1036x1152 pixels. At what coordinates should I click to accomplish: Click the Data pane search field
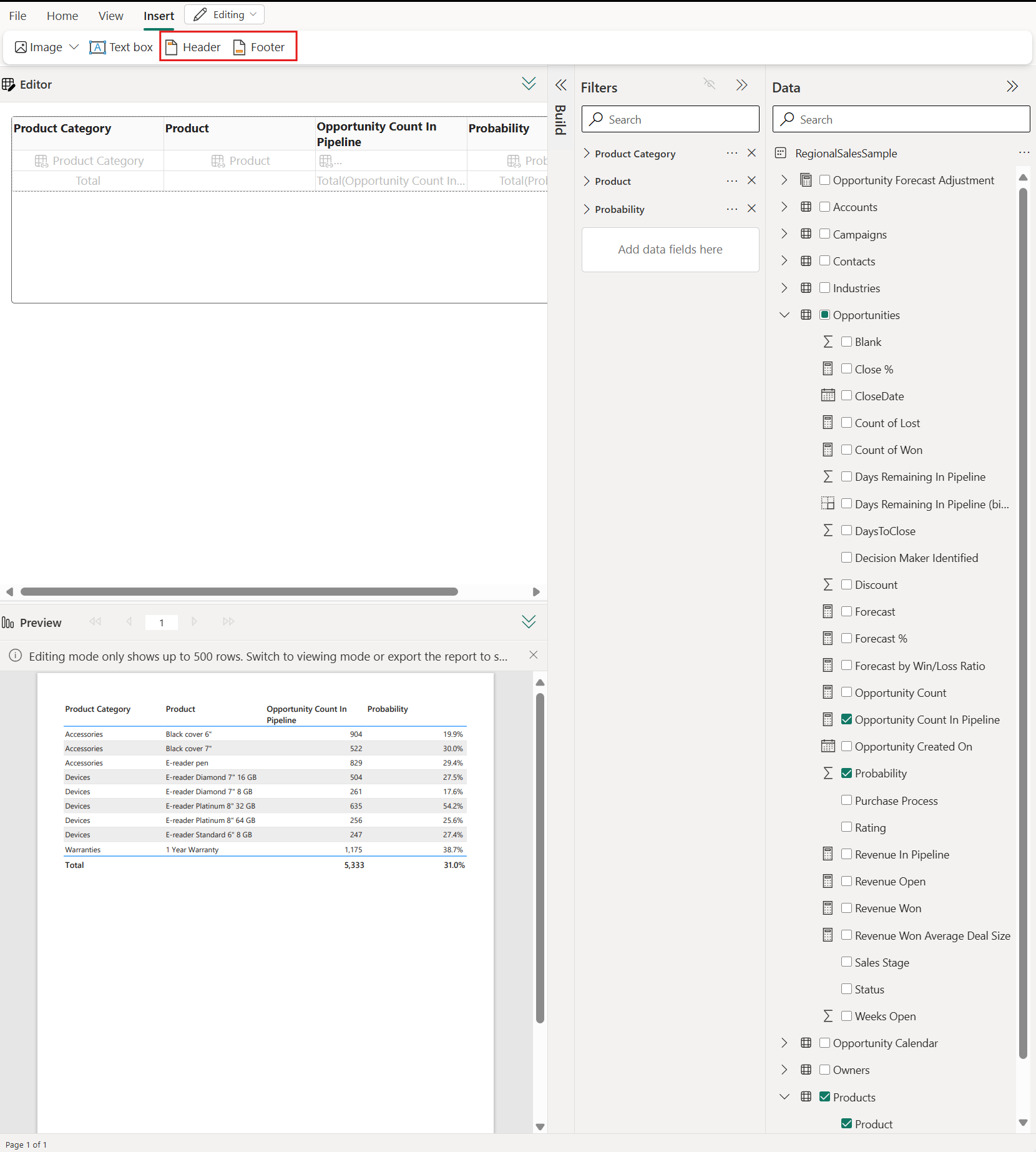click(901, 119)
